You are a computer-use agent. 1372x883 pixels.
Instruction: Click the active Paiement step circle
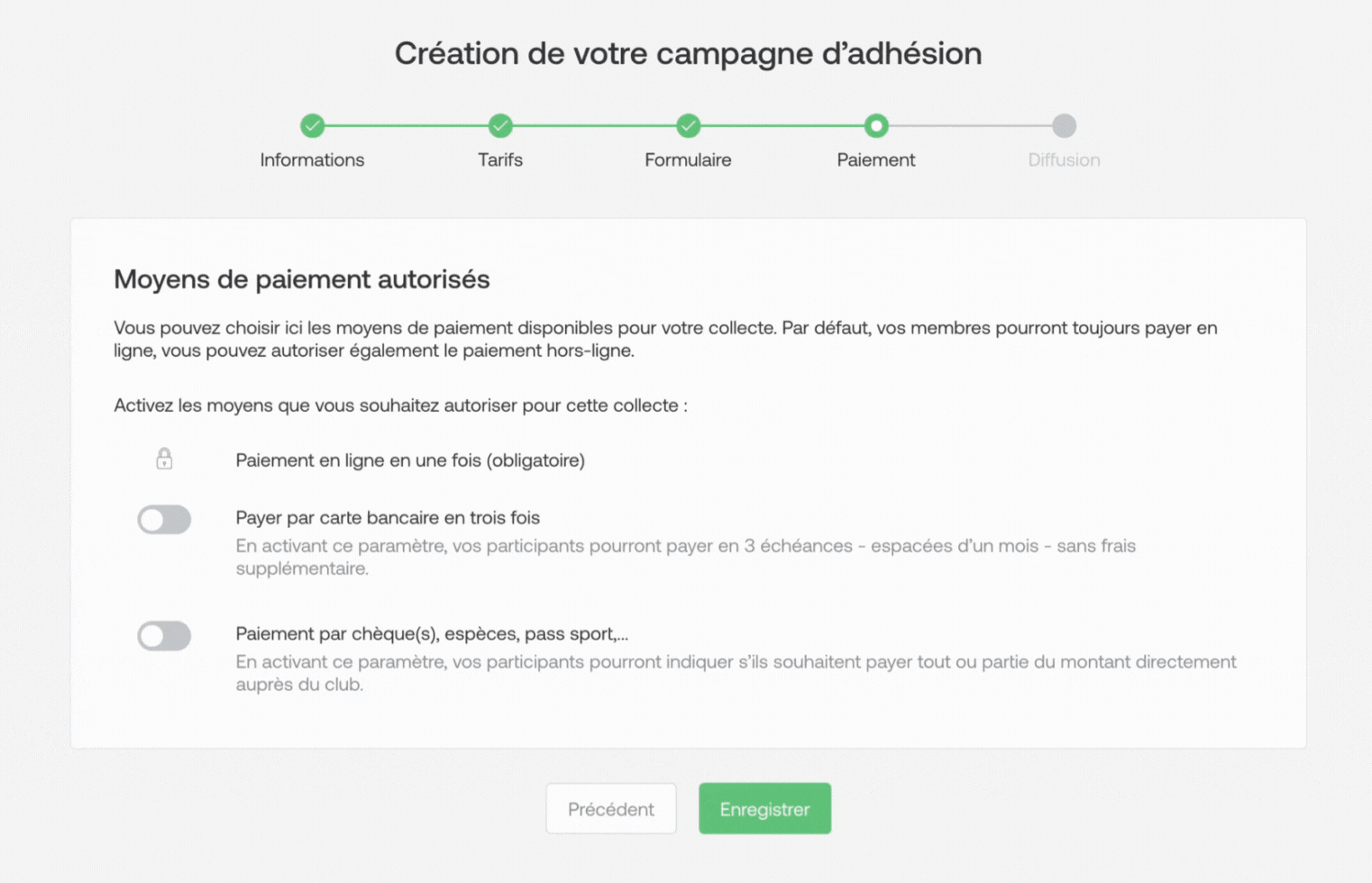876,125
